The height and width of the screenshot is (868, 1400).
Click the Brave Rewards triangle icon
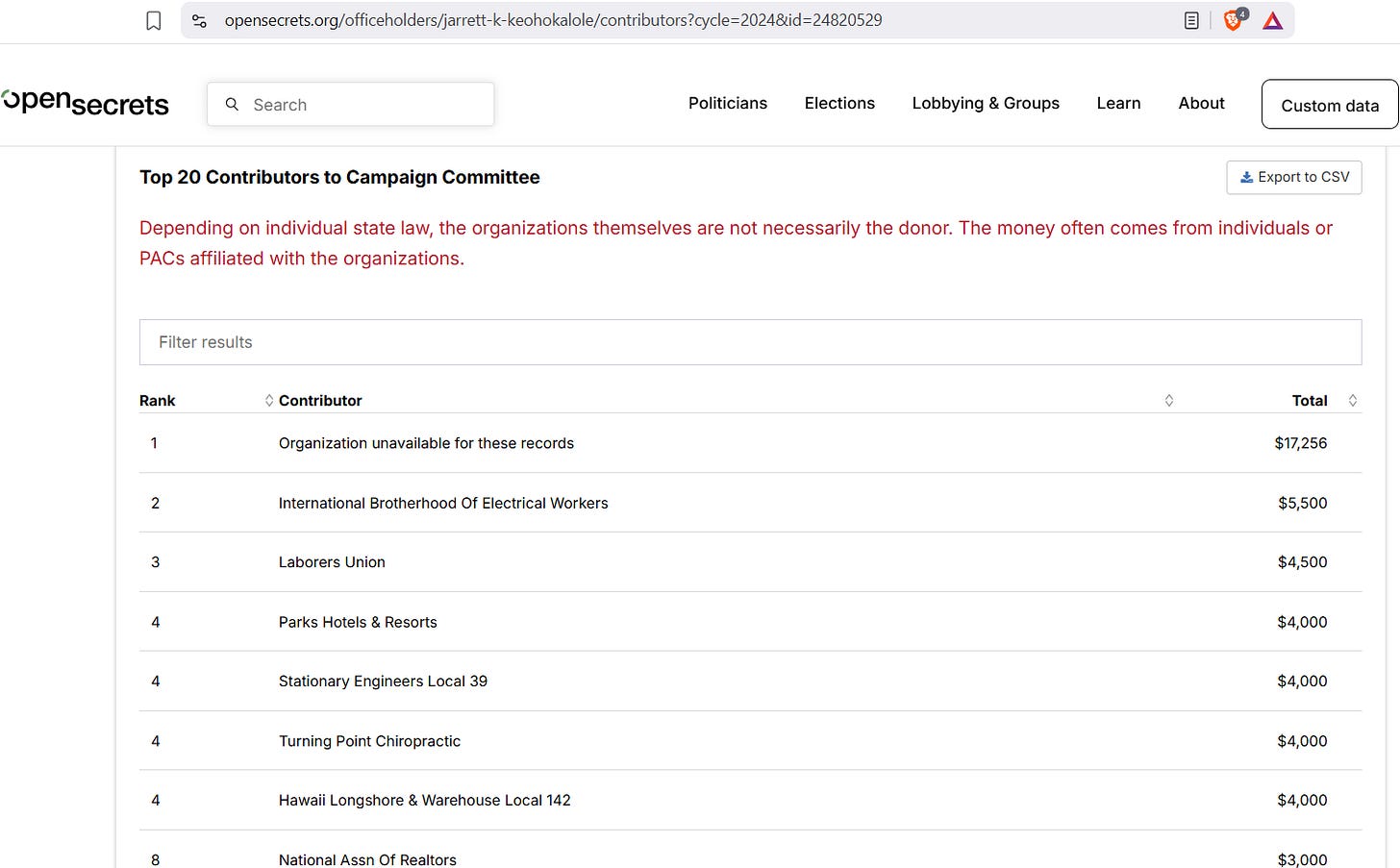[x=1273, y=20]
